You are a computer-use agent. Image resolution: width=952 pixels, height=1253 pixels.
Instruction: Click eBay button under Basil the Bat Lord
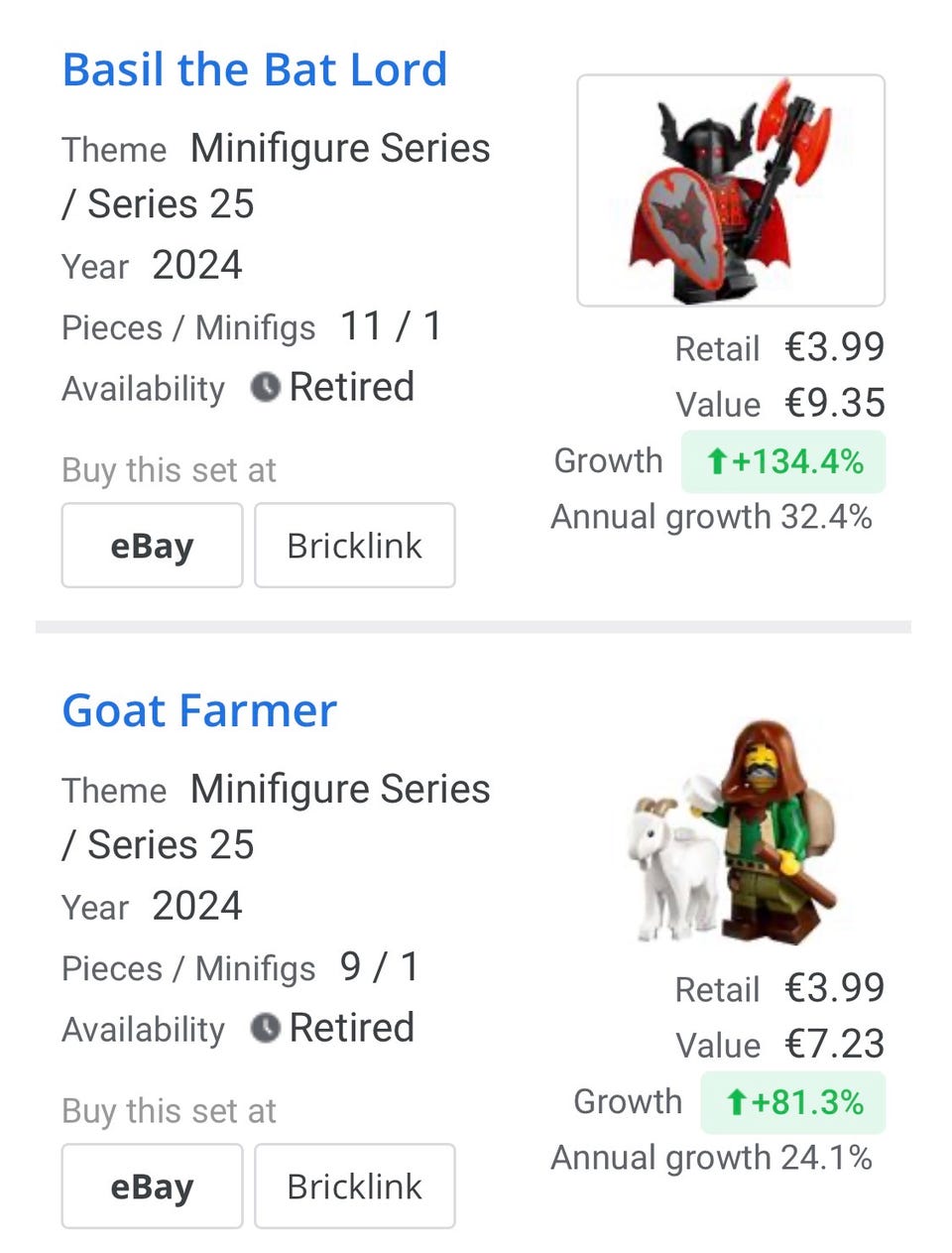pos(152,546)
